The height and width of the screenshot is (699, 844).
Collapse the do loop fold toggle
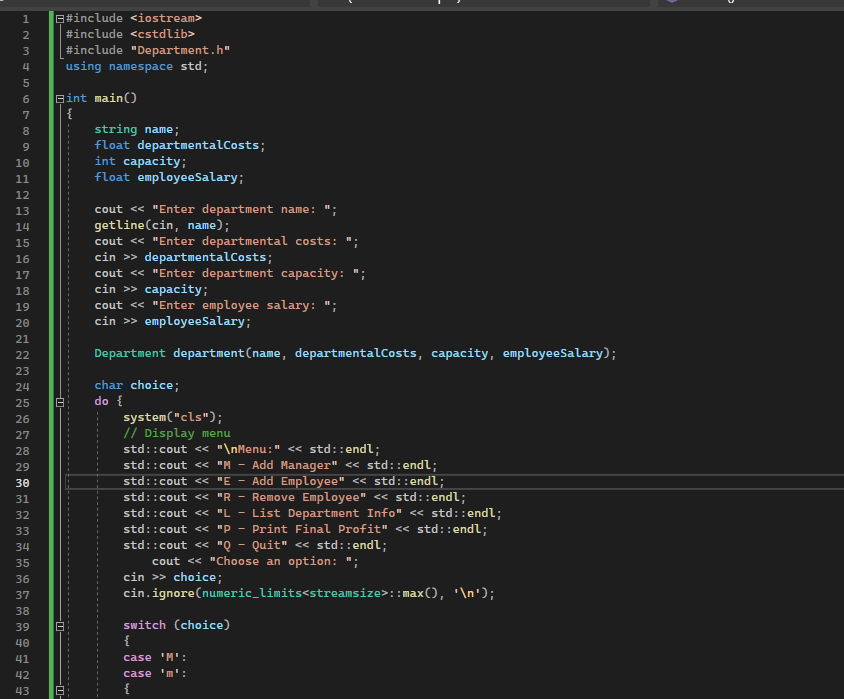(60, 402)
